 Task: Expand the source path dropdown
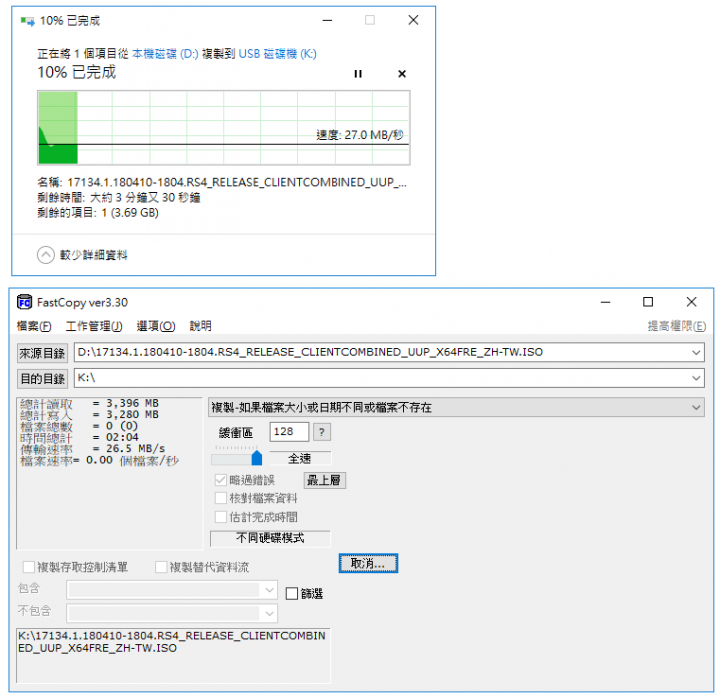[696, 353]
